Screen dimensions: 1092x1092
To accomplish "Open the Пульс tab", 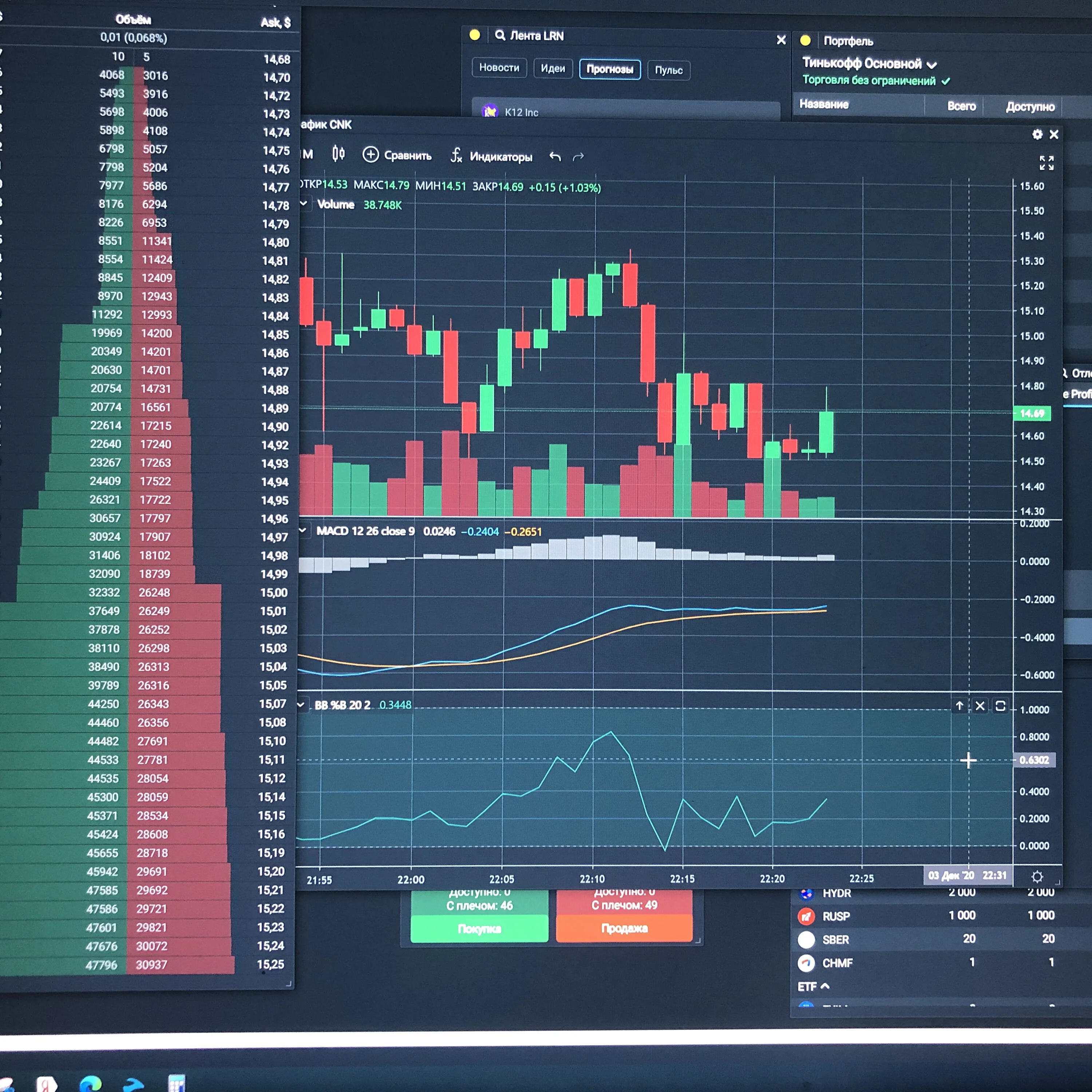I will pos(669,71).
